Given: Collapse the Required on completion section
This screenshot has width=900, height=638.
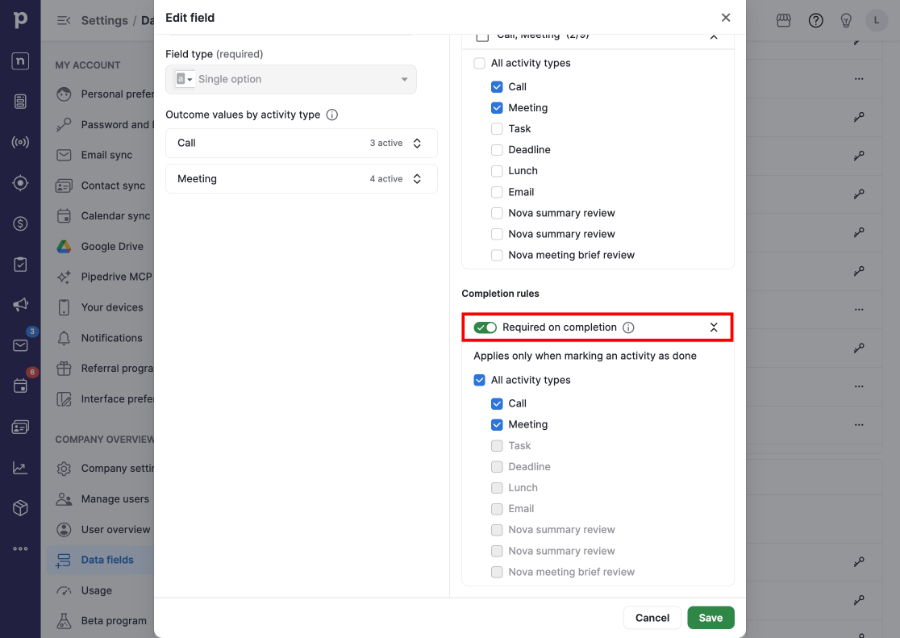Looking at the screenshot, I should tap(713, 328).
